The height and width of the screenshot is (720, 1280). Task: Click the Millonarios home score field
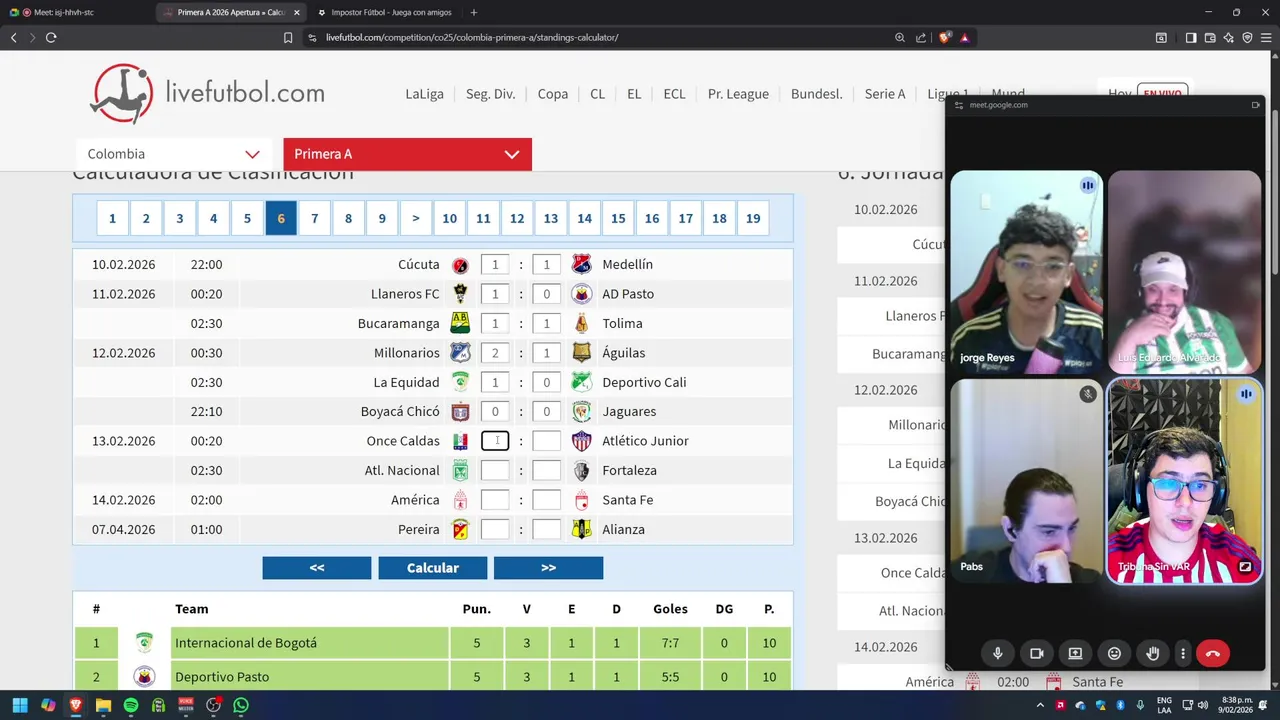[495, 352]
